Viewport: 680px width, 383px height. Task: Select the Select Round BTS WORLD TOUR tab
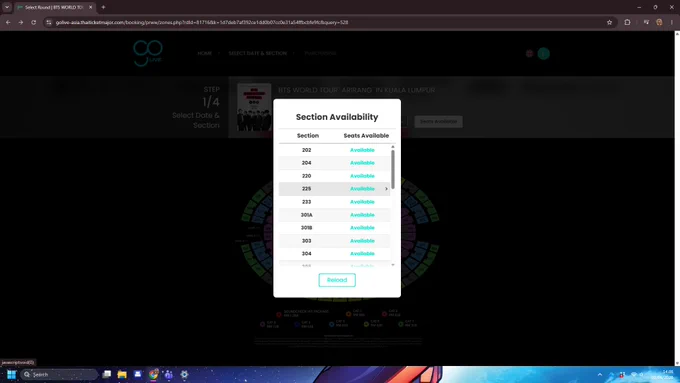(53, 7)
